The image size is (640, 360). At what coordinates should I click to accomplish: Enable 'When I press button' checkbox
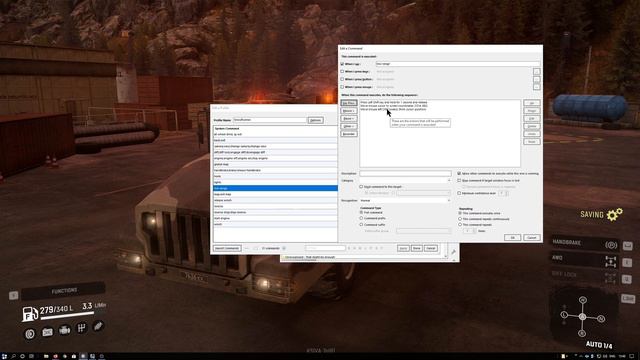click(x=342, y=79)
